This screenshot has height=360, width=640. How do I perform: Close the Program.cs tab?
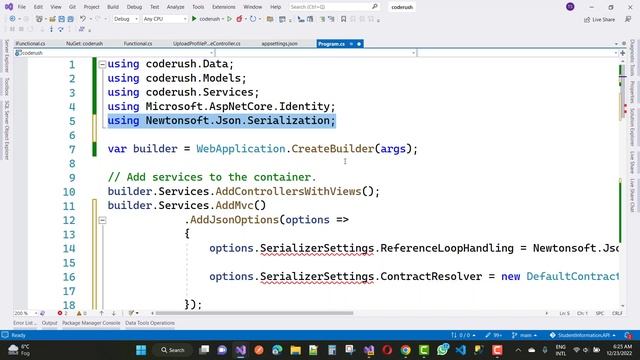point(359,44)
